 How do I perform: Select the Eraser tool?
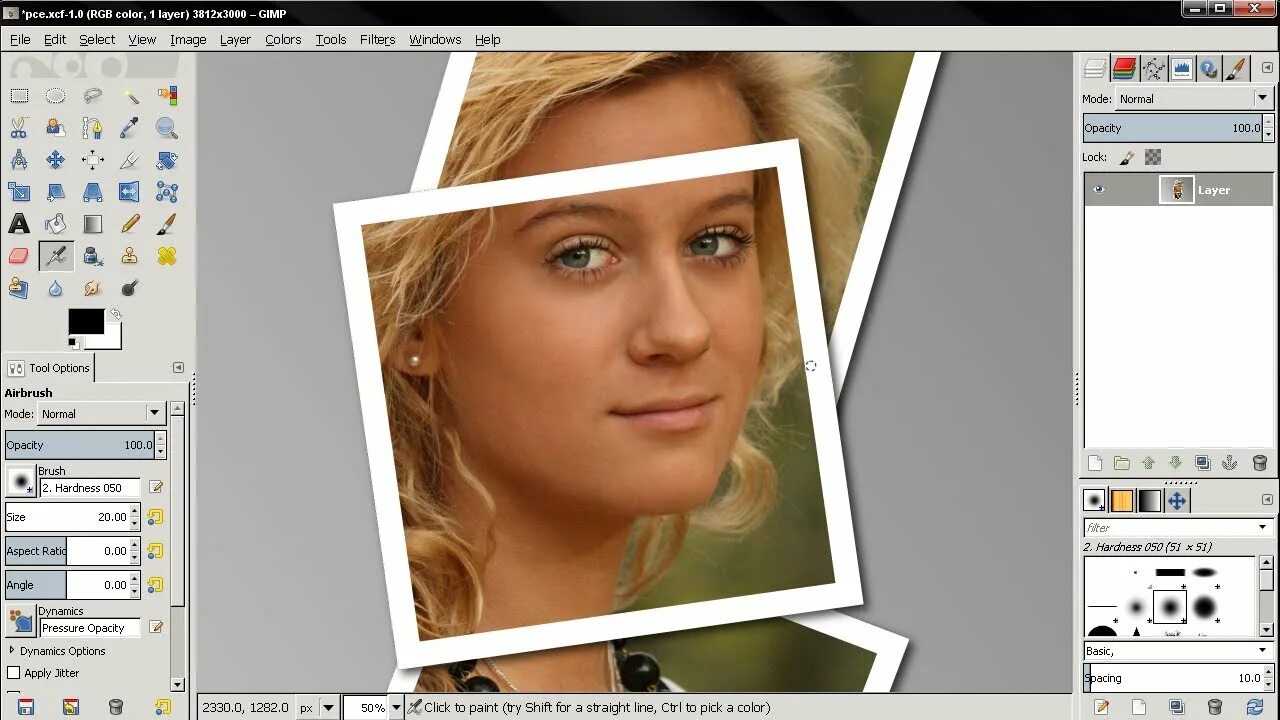19,256
